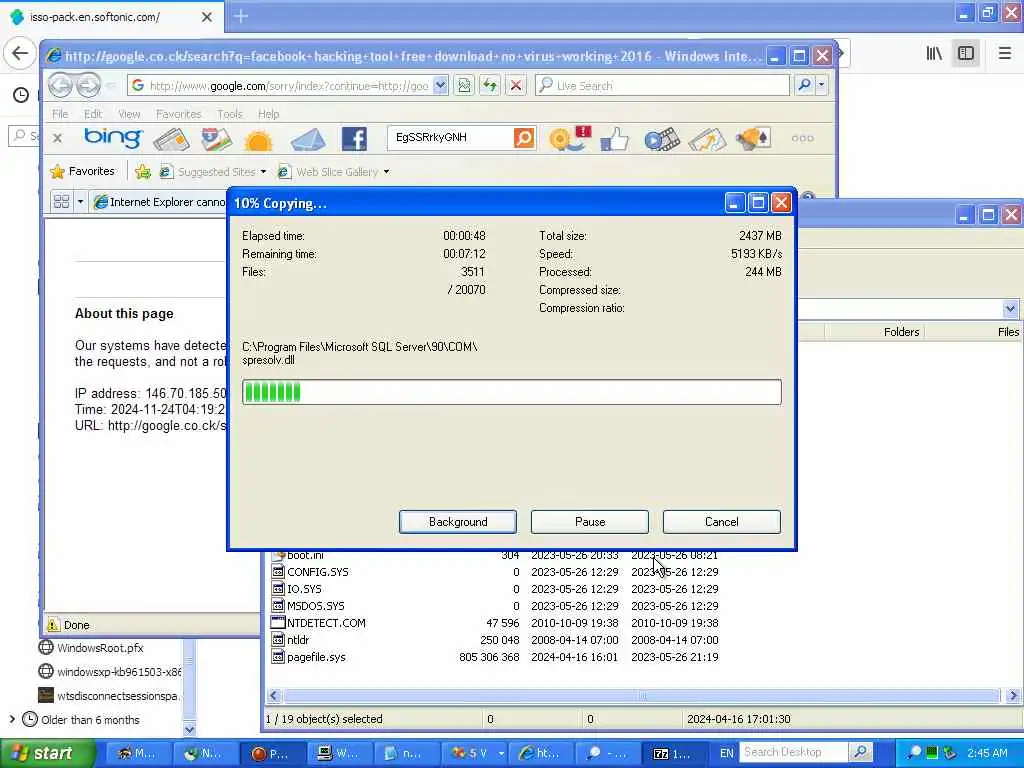Click the IE back arrow button

tap(61, 85)
